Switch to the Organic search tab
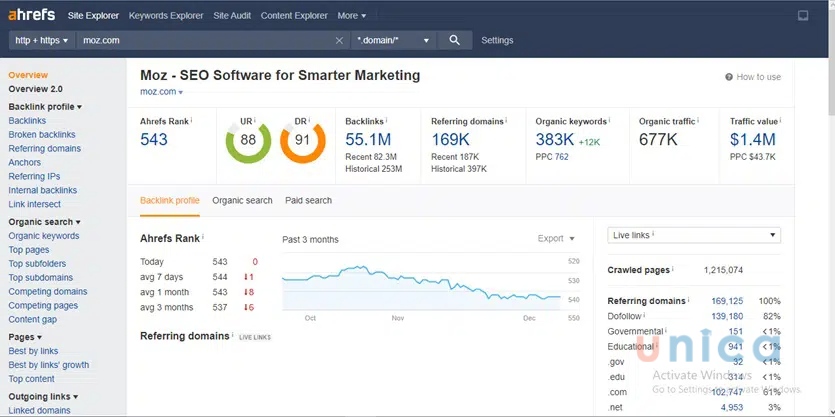The image size is (835, 417). click(x=242, y=200)
